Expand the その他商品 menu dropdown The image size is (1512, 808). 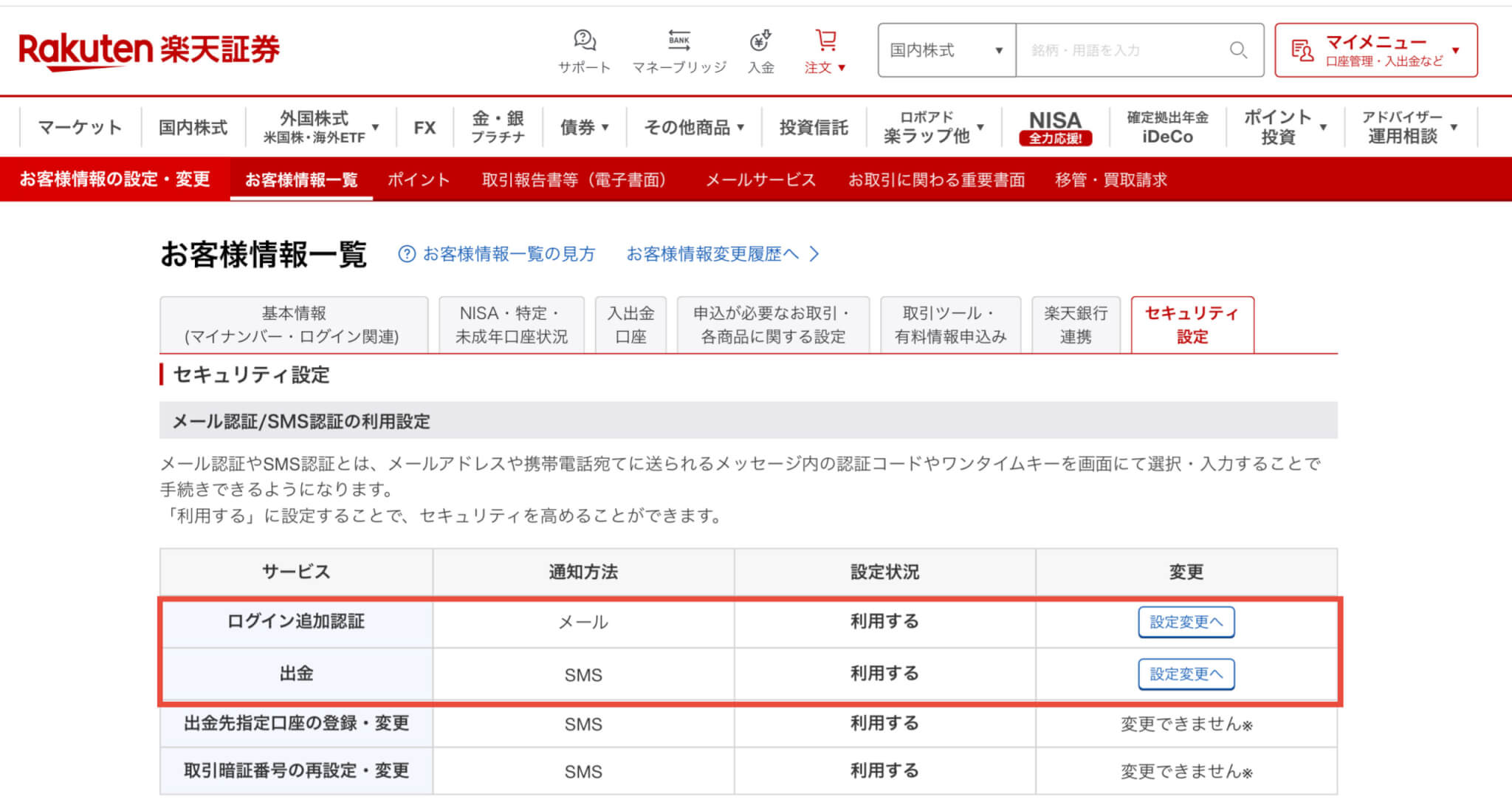pyautogui.click(x=693, y=127)
